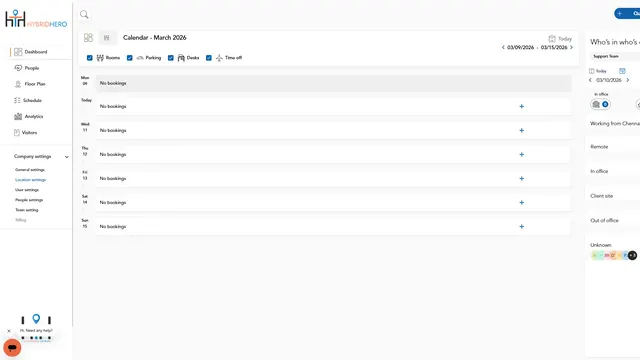Add a booking for Wed 11
This screenshot has height=360, width=640.
pyautogui.click(x=521, y=131)
